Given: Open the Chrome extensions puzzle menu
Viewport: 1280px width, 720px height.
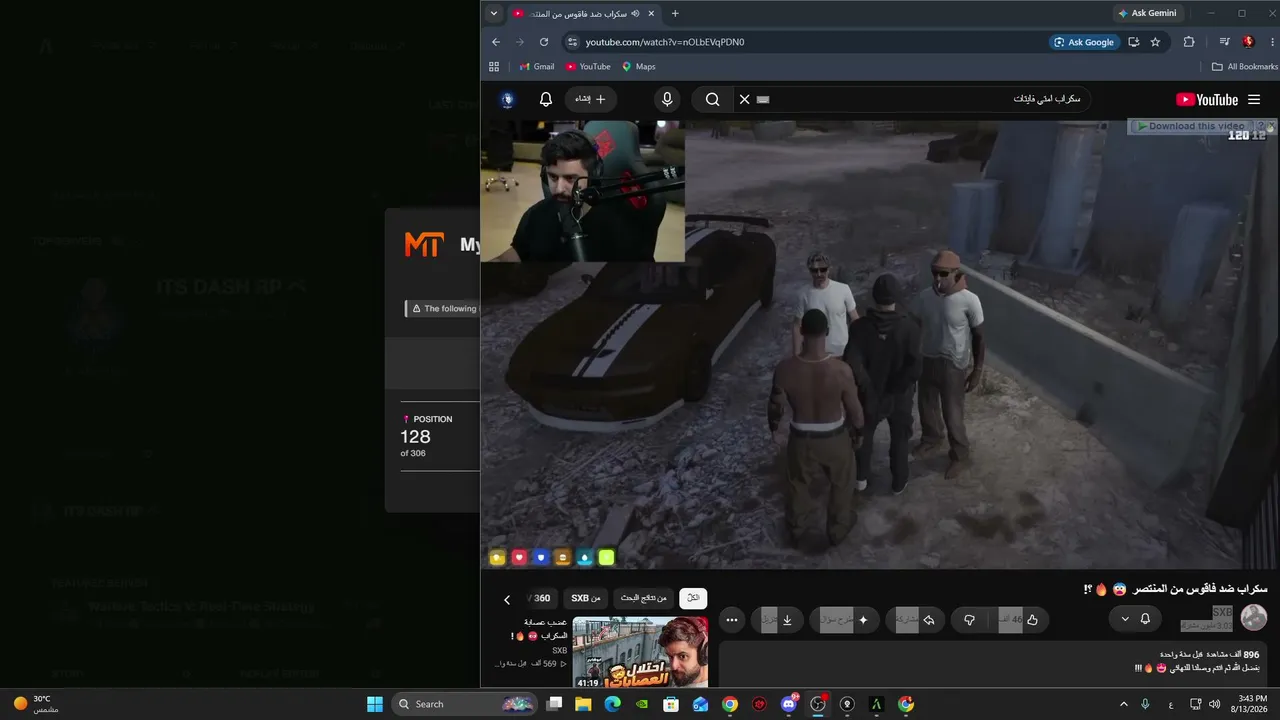Looking at the screenshot, I should pyautogui.click(x=1189, y=42).
